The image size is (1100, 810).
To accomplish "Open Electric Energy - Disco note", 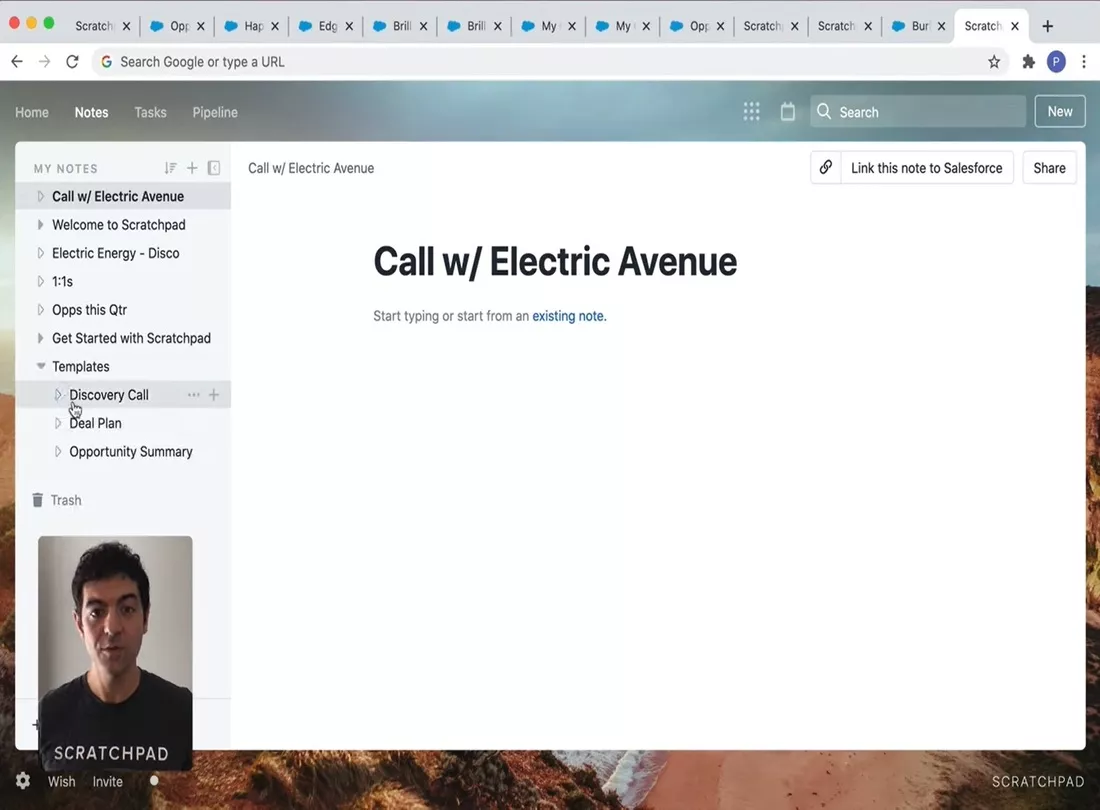I will (x=116, y=253).
